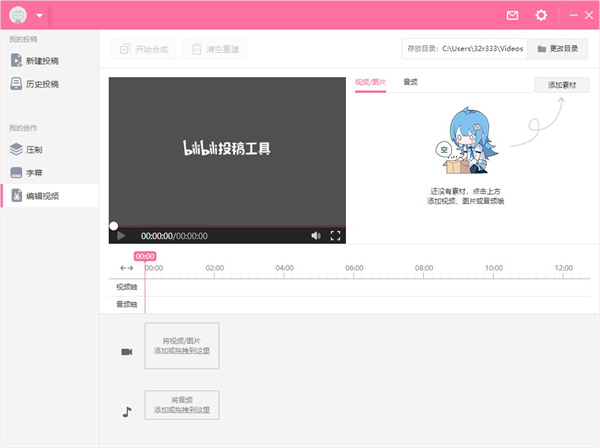
Task: Click the 开始合成 button
Action: coord(143,48)
